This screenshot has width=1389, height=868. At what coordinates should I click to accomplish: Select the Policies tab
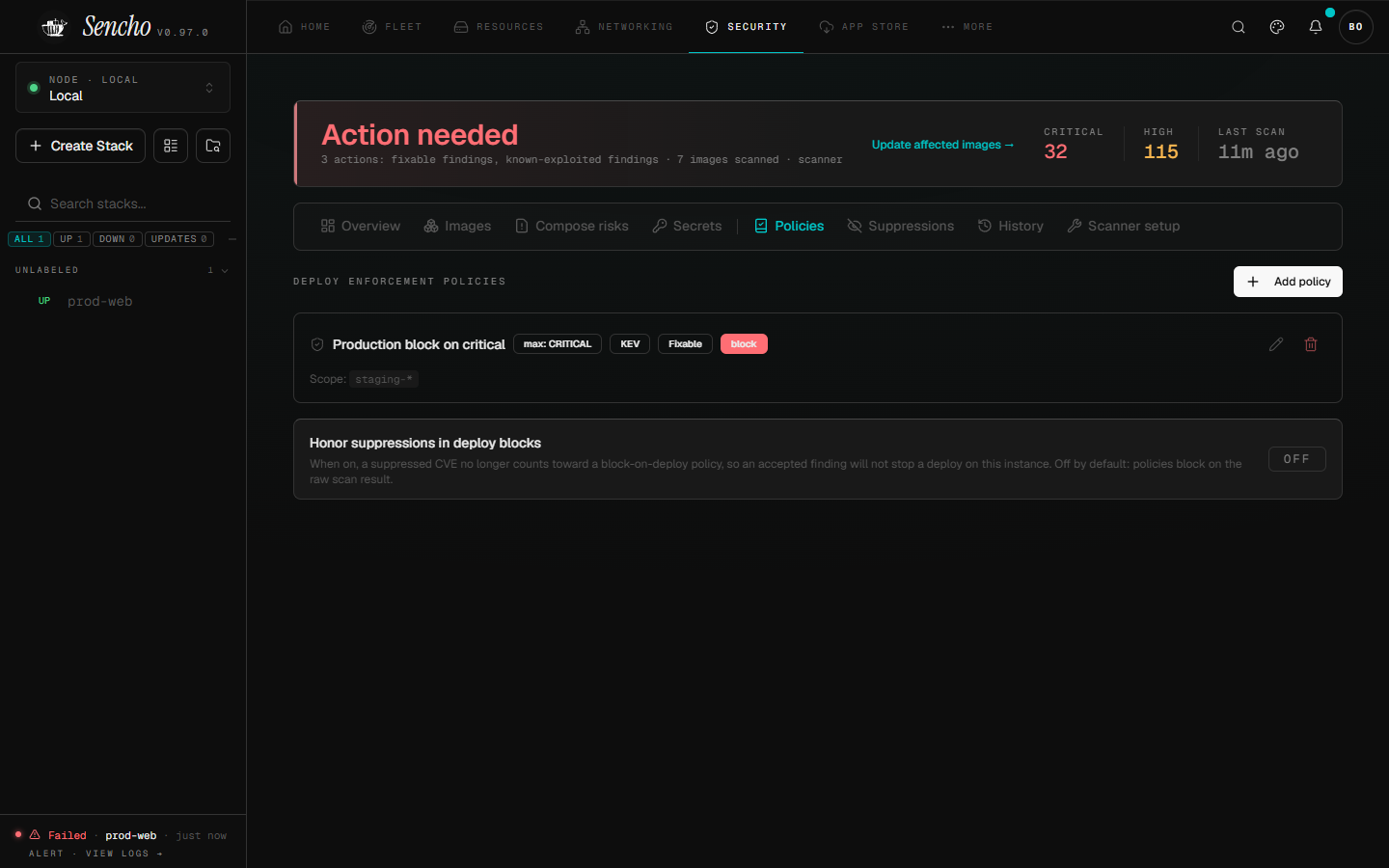pos(789,226)
